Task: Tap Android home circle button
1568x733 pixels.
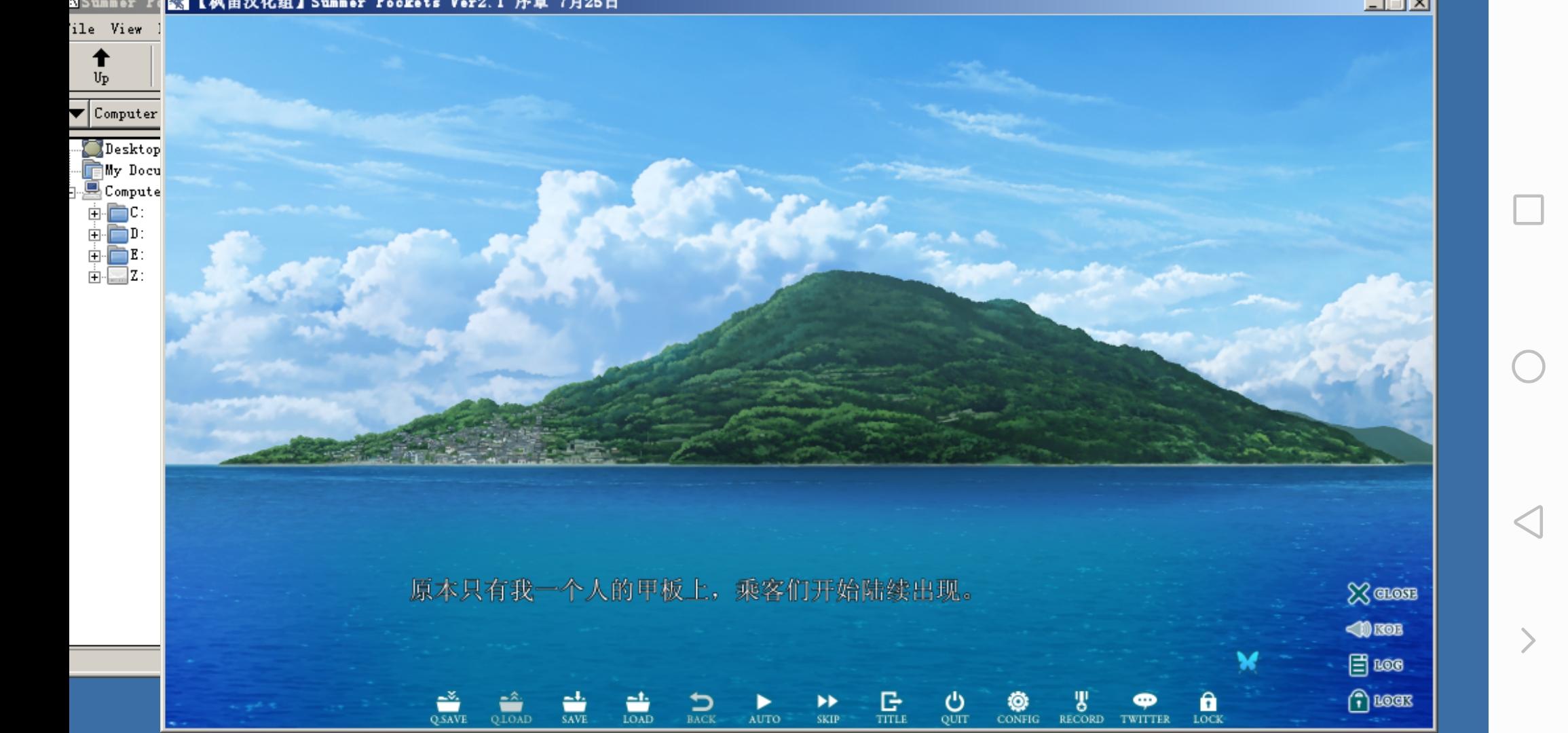Action: (1529, 366)
